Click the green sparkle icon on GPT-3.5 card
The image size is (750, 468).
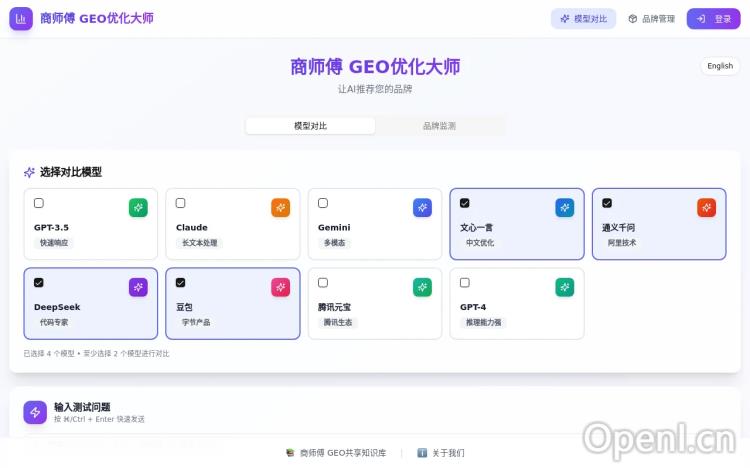(138, 208)
